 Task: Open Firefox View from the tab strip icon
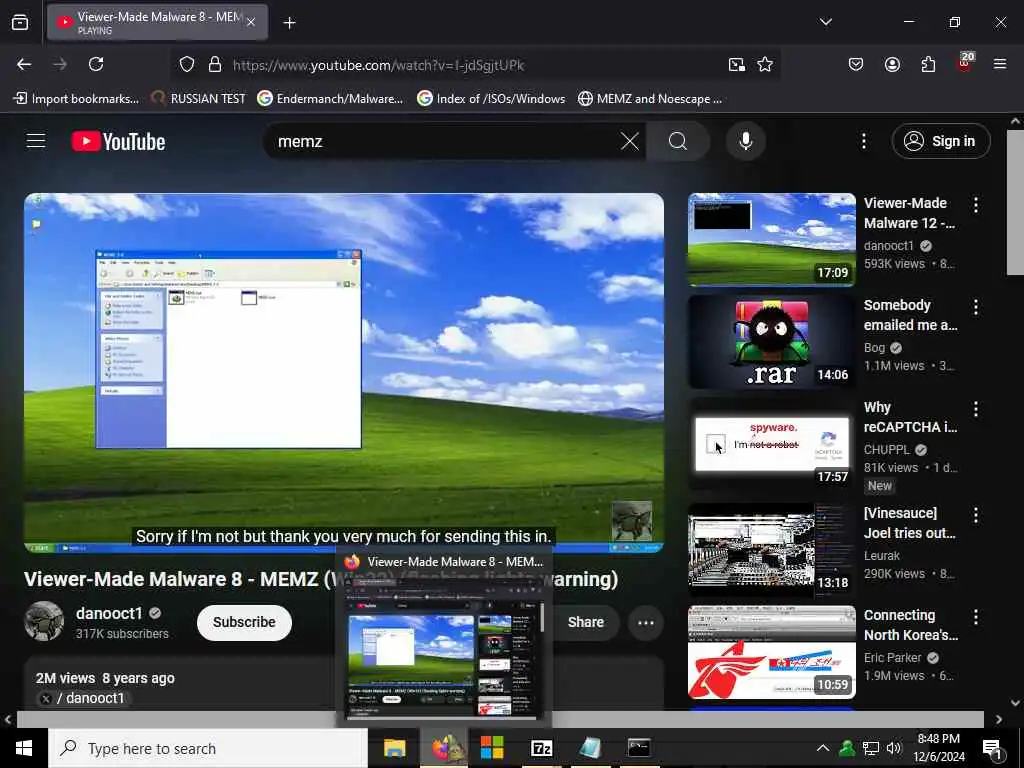tap(20, 22)
